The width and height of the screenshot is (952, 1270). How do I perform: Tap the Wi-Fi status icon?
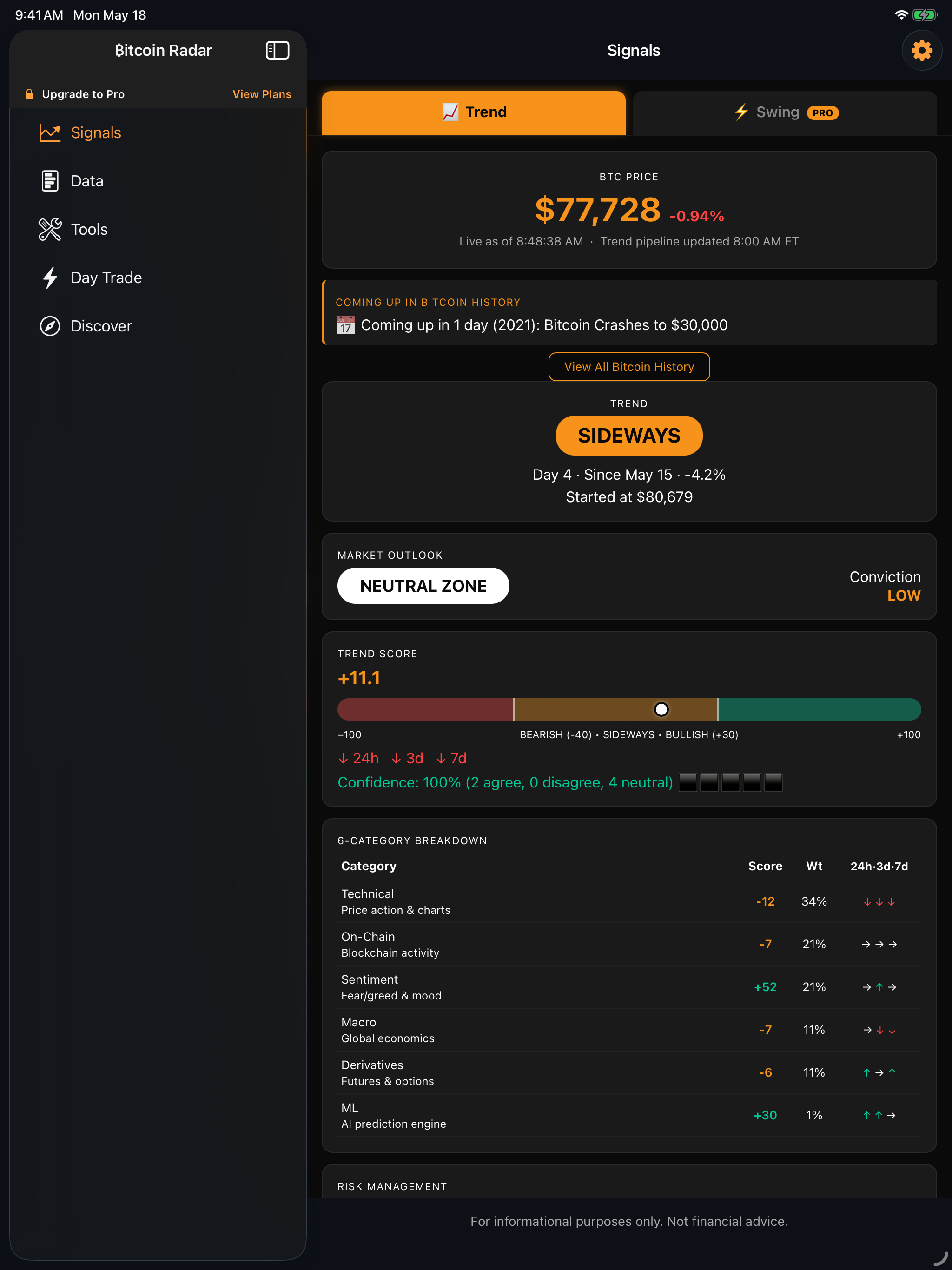(x=901, y=15)
